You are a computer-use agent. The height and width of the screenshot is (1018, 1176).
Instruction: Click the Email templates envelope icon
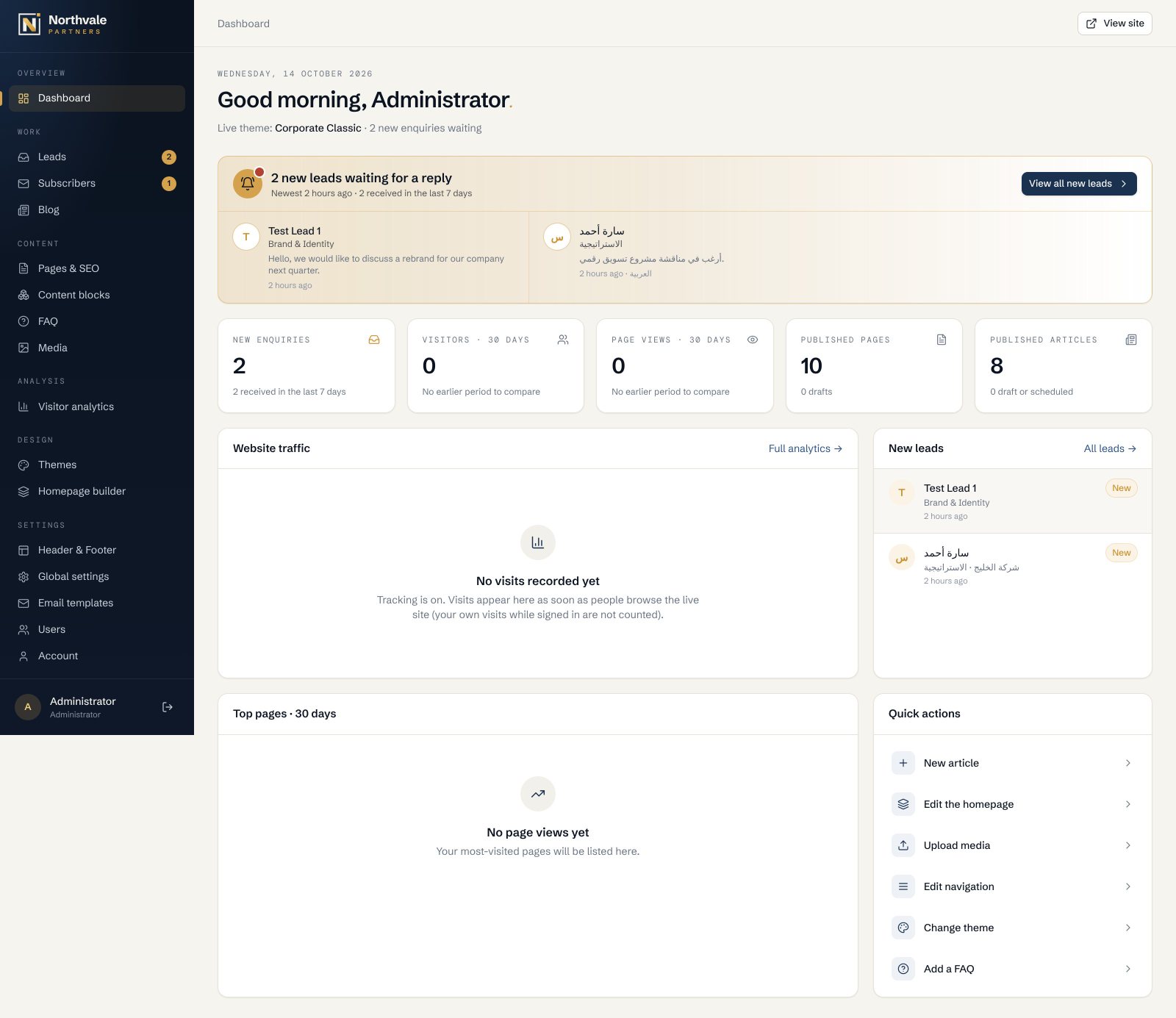24,603
